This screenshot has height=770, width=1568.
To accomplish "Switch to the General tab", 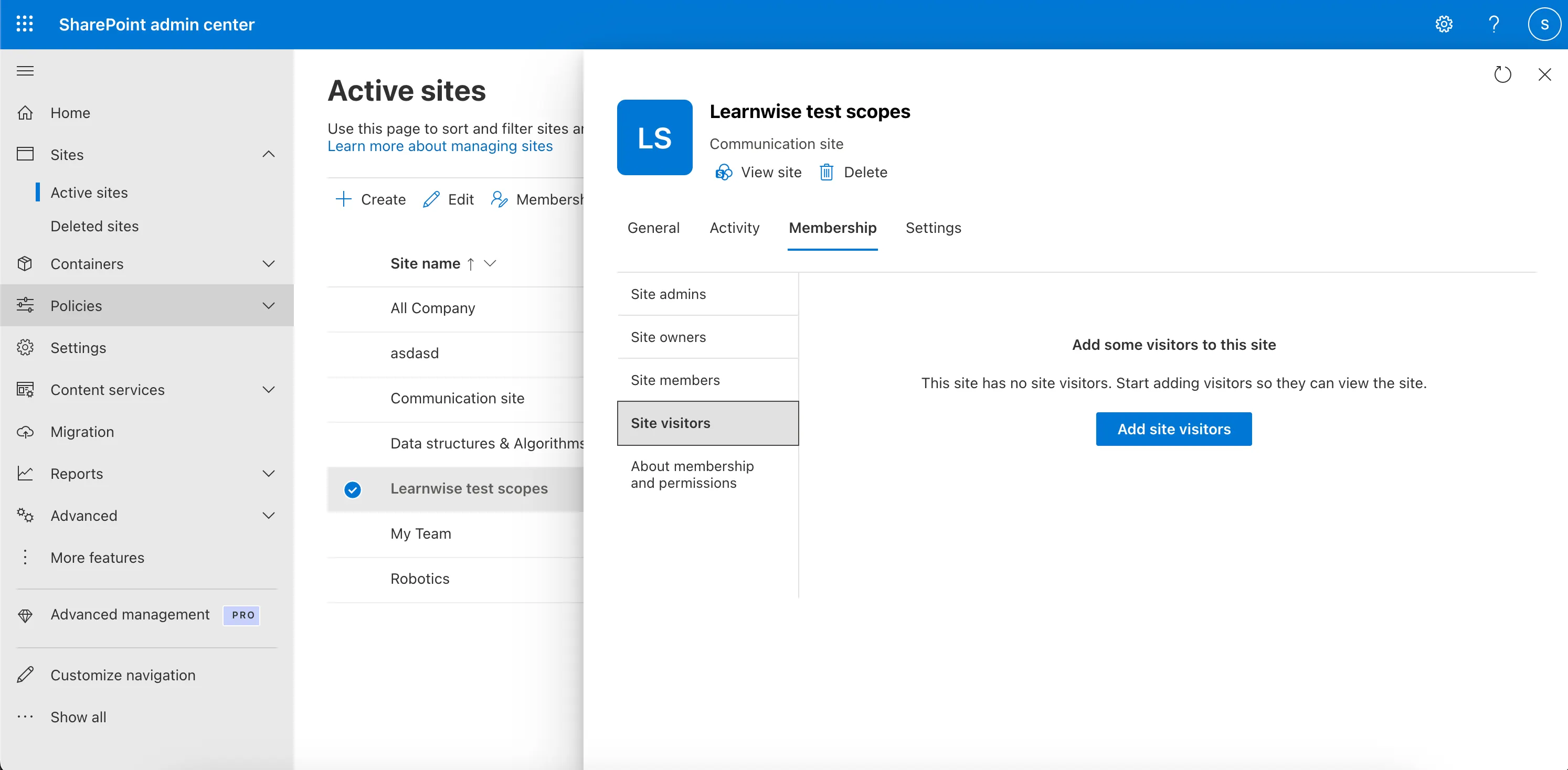I will (x=653, y=228).
